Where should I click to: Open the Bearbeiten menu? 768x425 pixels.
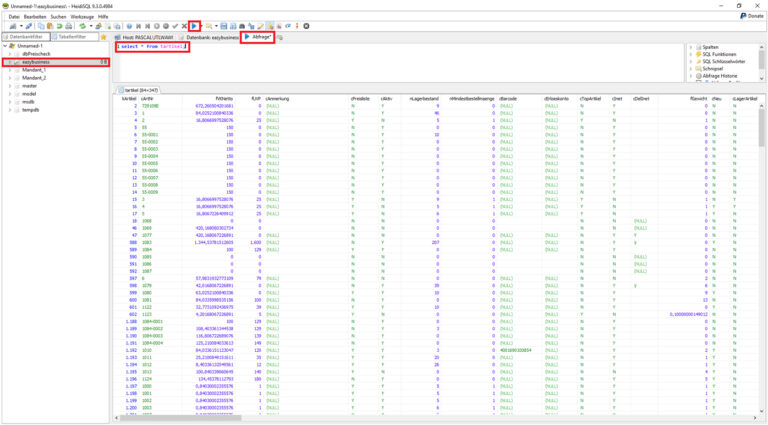click(34, 16)
